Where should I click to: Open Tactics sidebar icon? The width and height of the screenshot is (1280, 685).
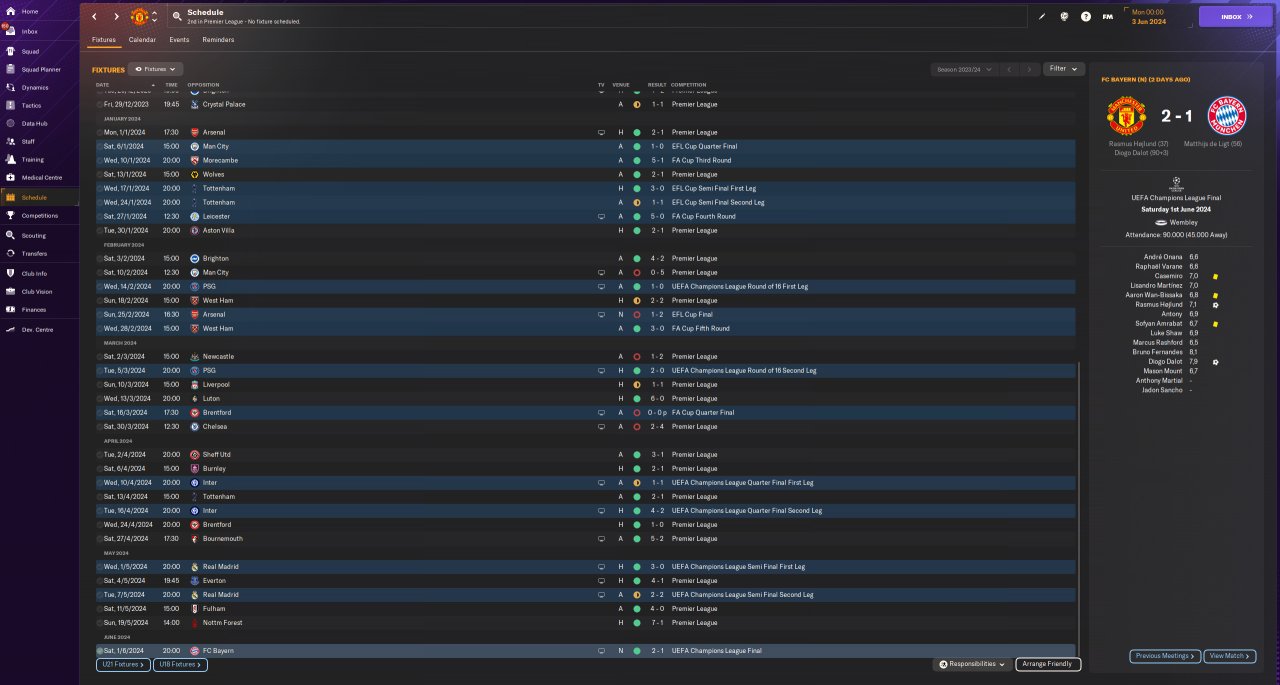9,105
